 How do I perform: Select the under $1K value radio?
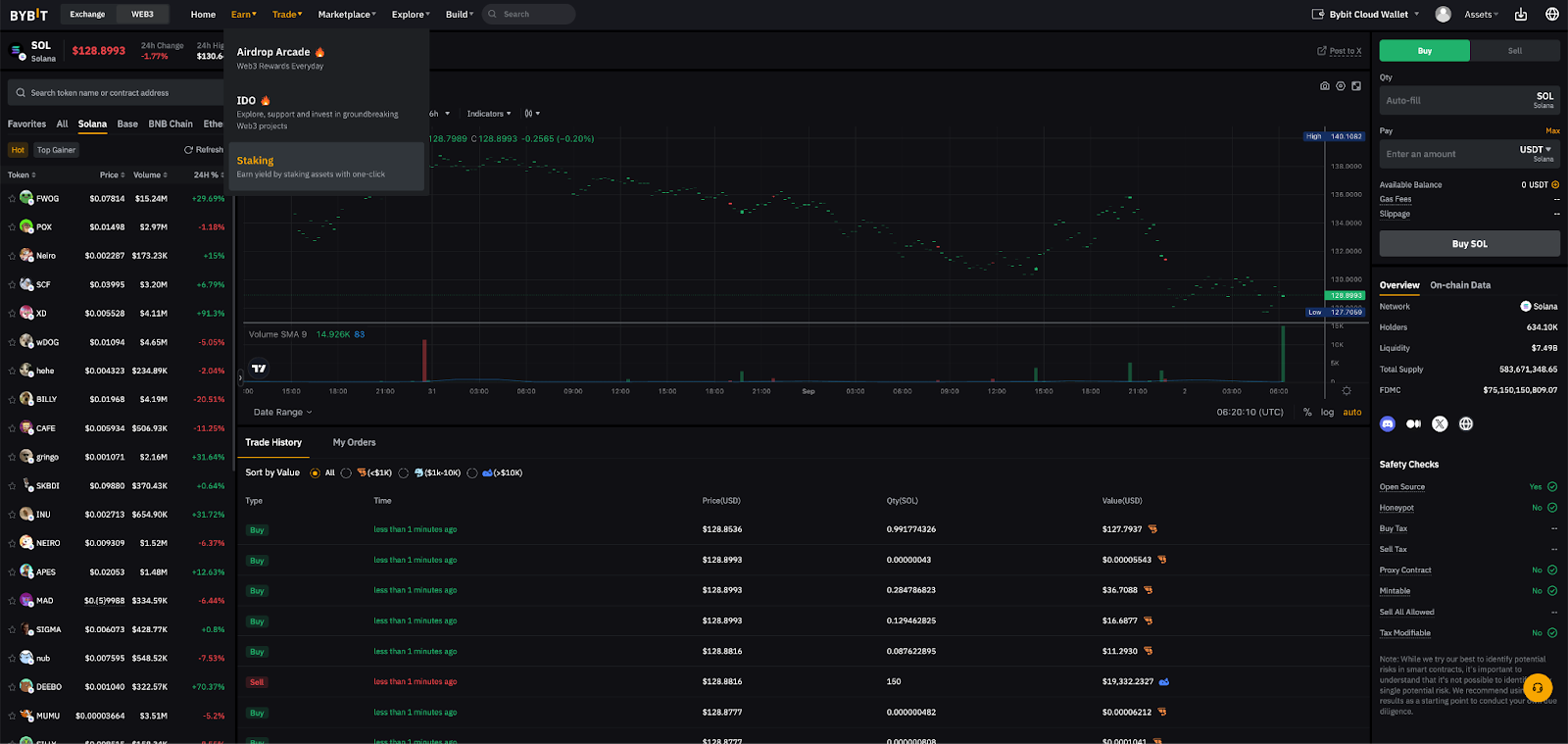(346, 473)
